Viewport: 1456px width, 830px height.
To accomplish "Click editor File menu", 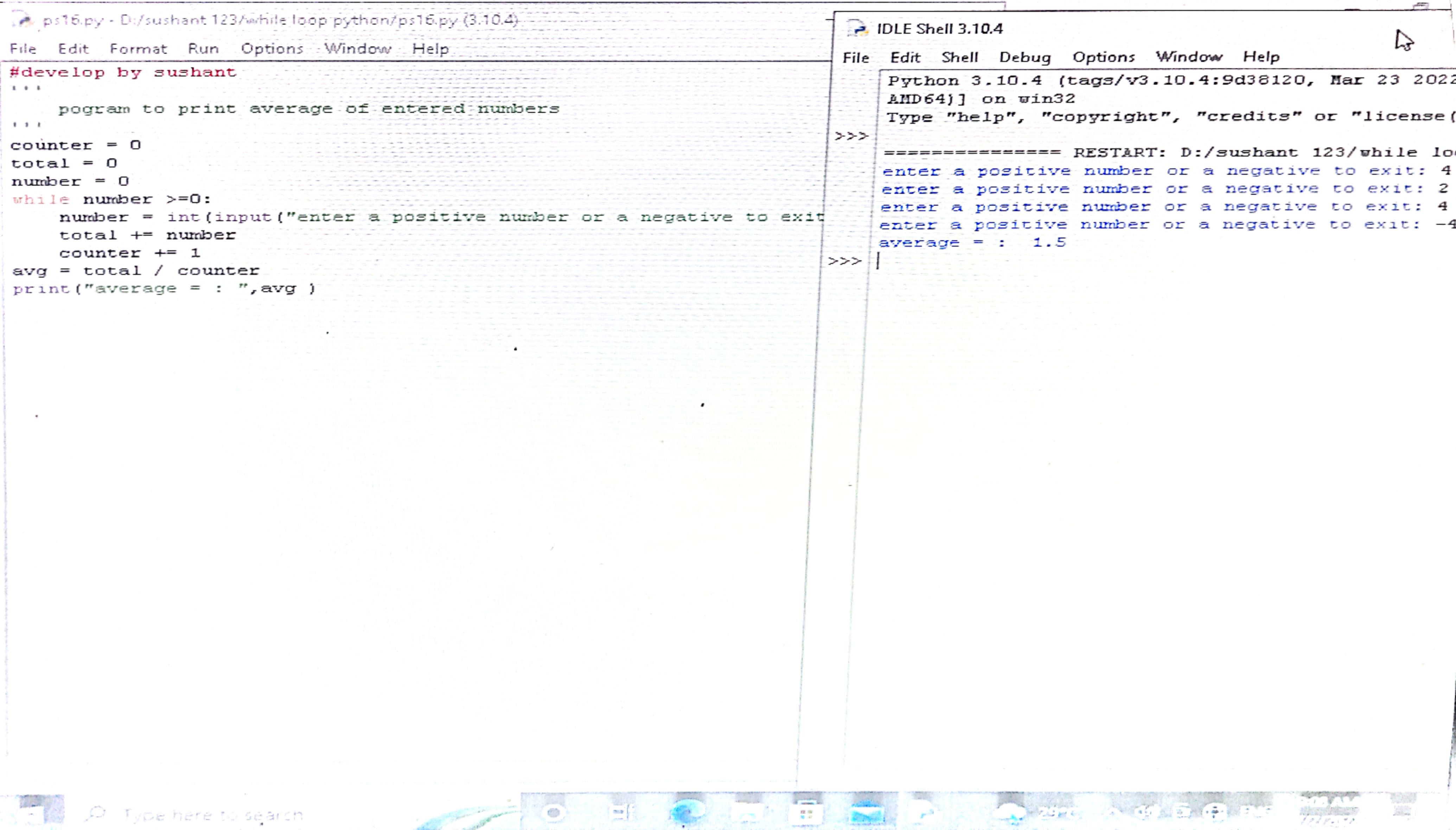I will tap(23, 49).
